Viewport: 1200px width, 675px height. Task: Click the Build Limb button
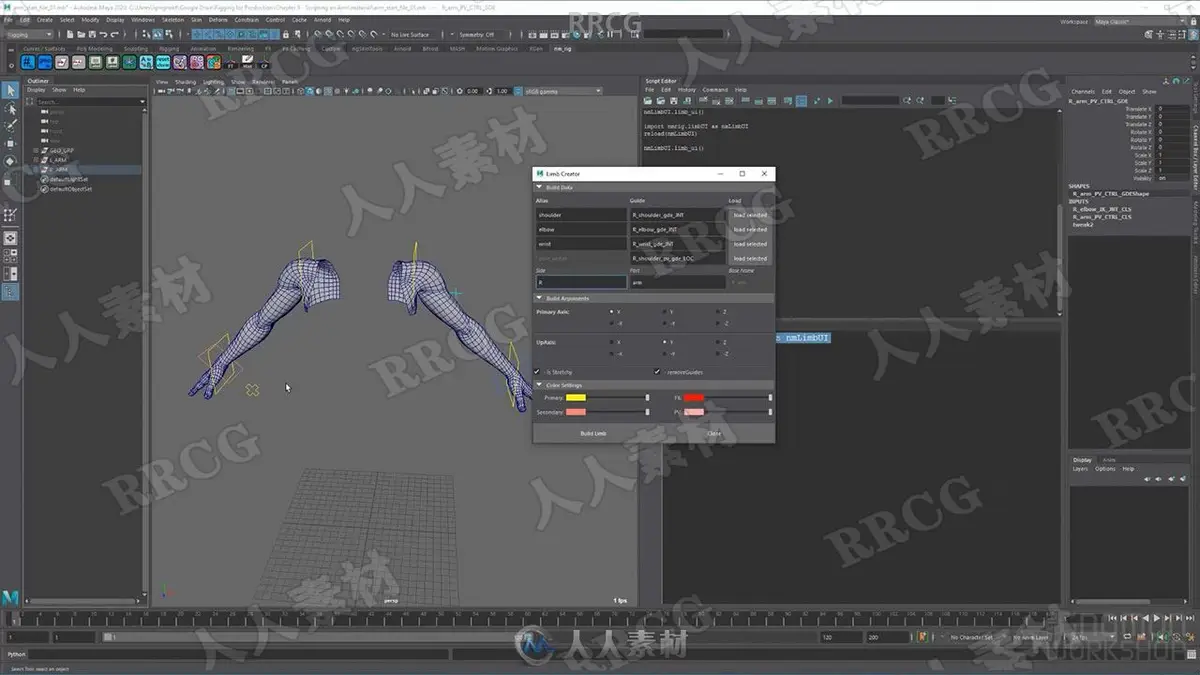(593, 434)
